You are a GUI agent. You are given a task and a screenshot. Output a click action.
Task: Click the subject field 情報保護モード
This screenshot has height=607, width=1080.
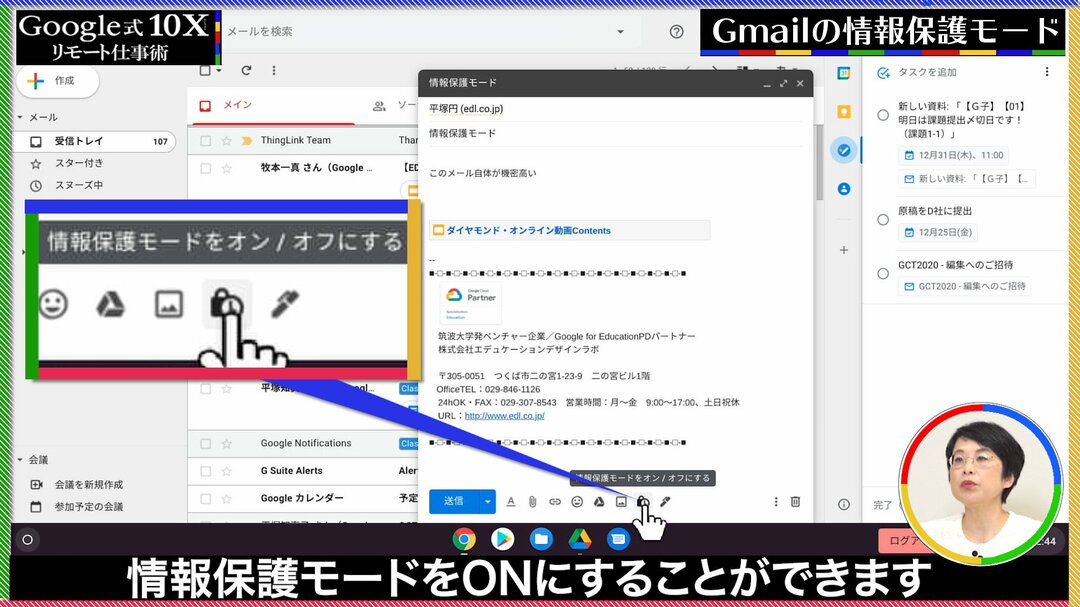[615, 134]
